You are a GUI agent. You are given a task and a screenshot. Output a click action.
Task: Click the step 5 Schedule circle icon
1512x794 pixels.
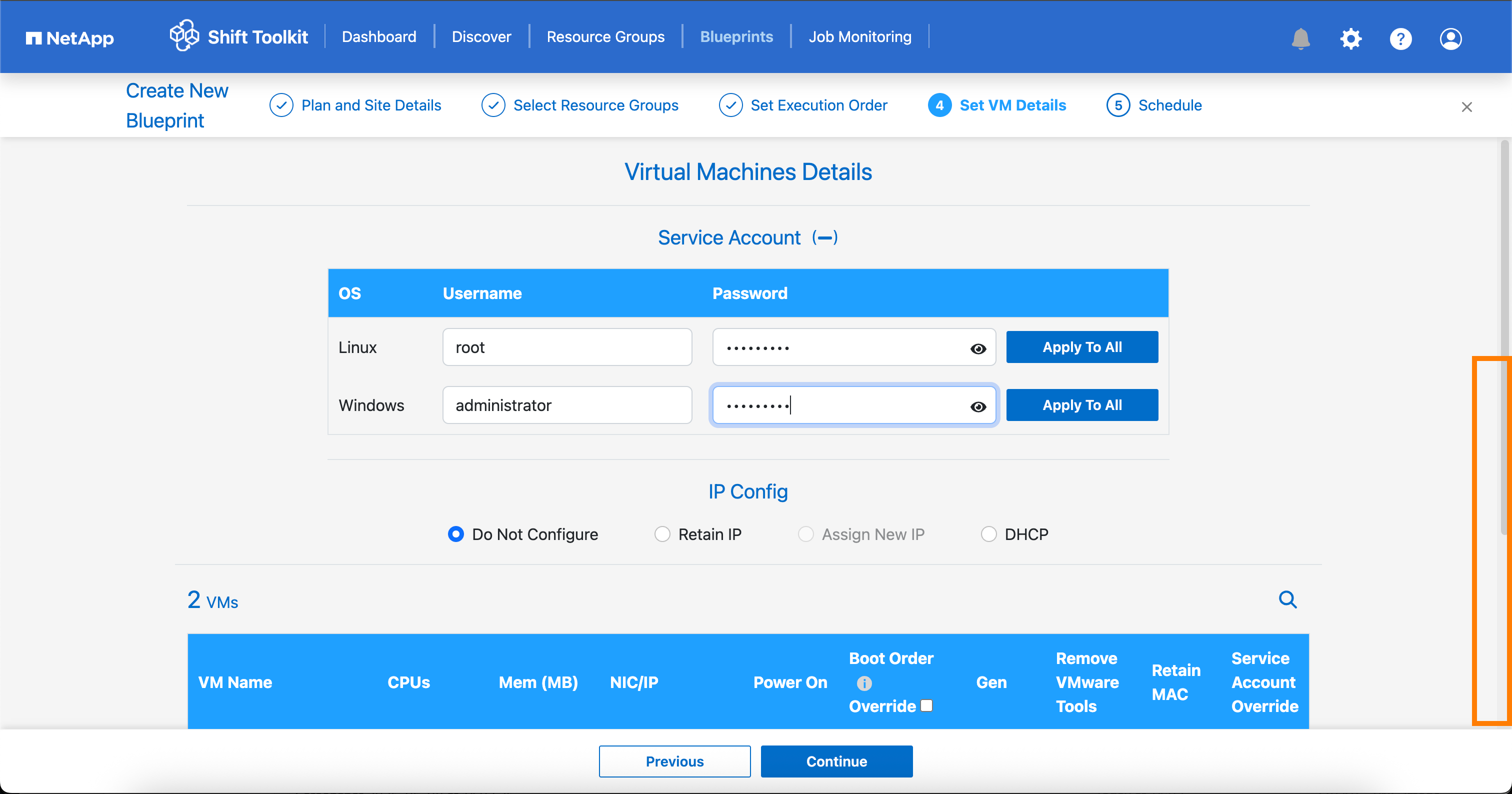pyautogui.click(x=1117, y=105)
